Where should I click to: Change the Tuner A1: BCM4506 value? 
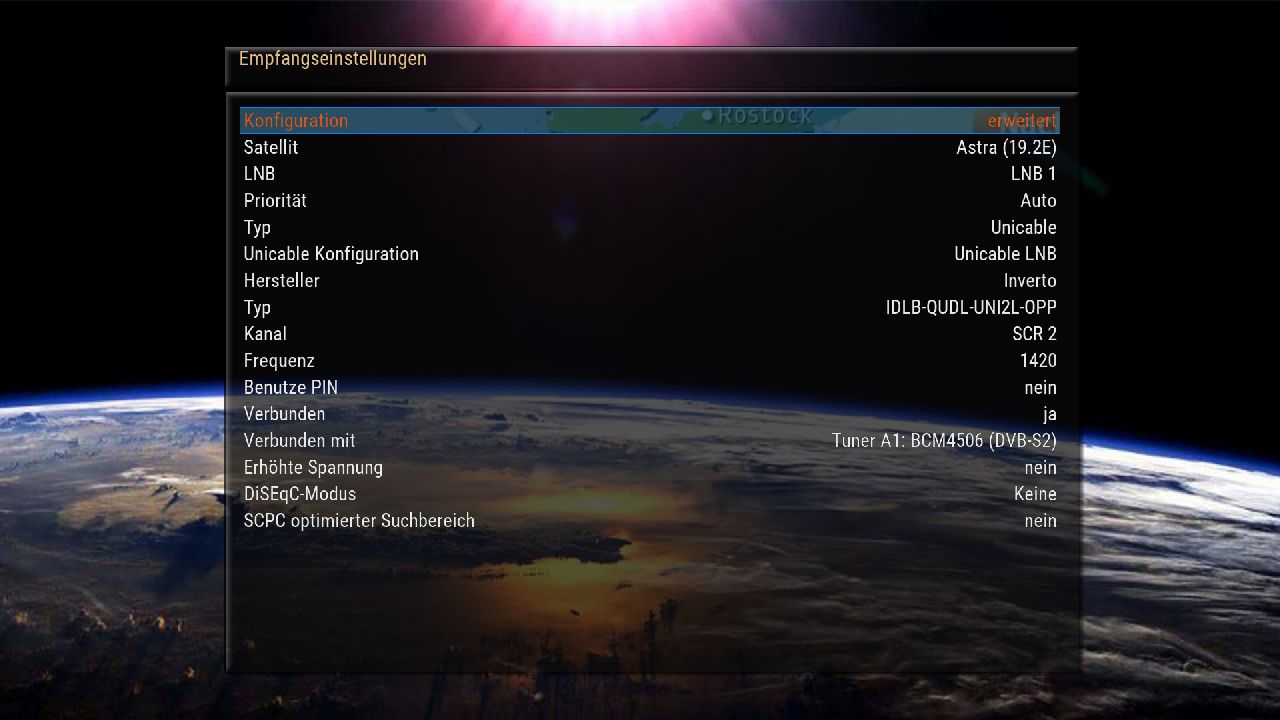pos(943,441)
